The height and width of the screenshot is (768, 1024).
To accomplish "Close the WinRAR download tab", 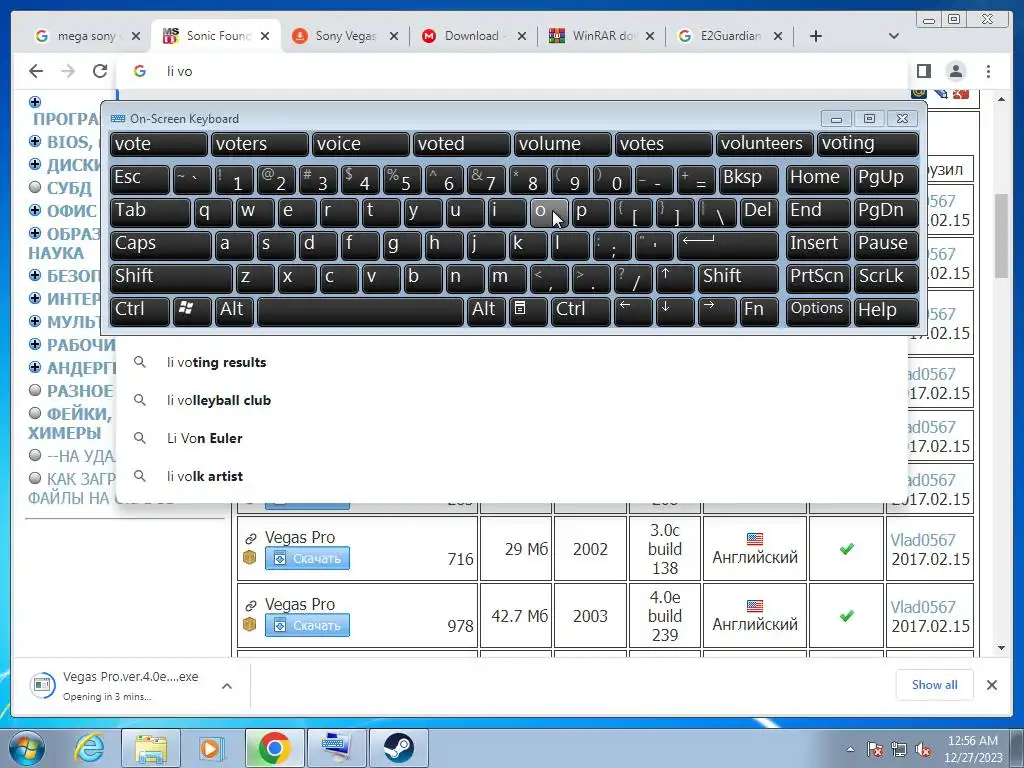I will coord(650,36).
